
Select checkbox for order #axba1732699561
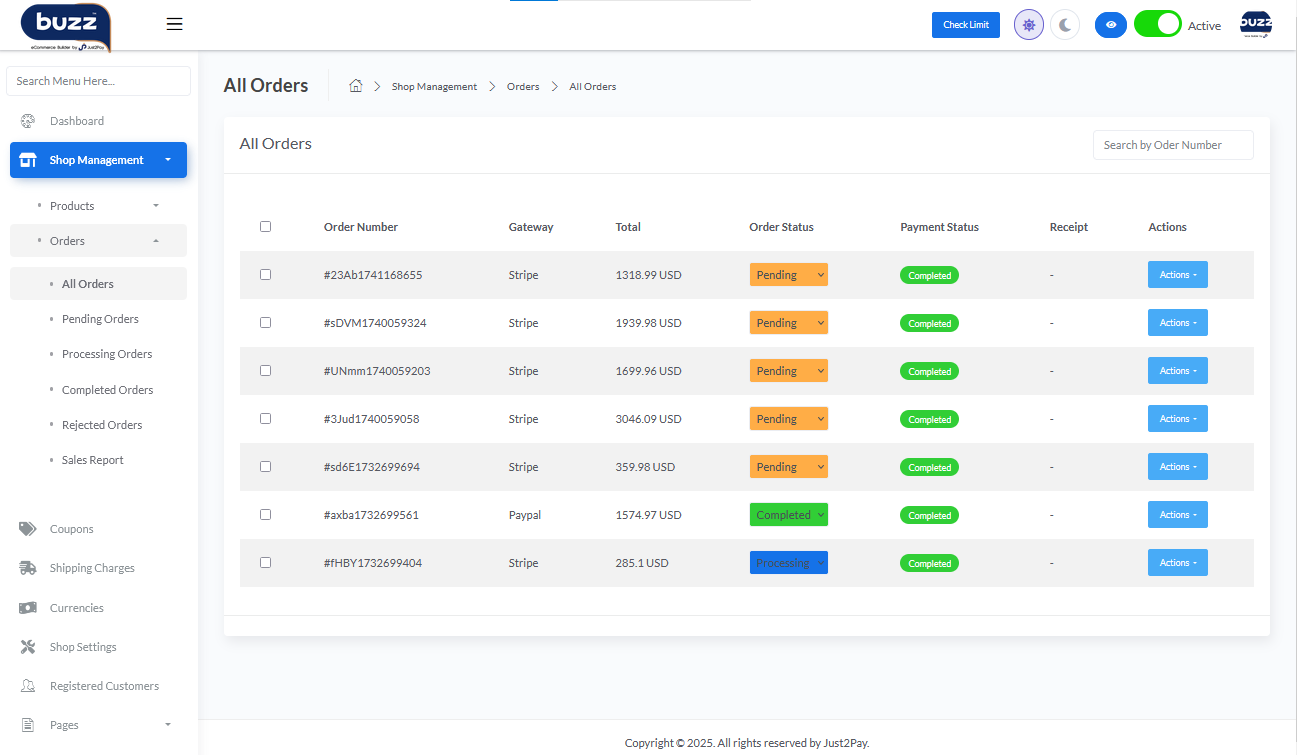265,515
